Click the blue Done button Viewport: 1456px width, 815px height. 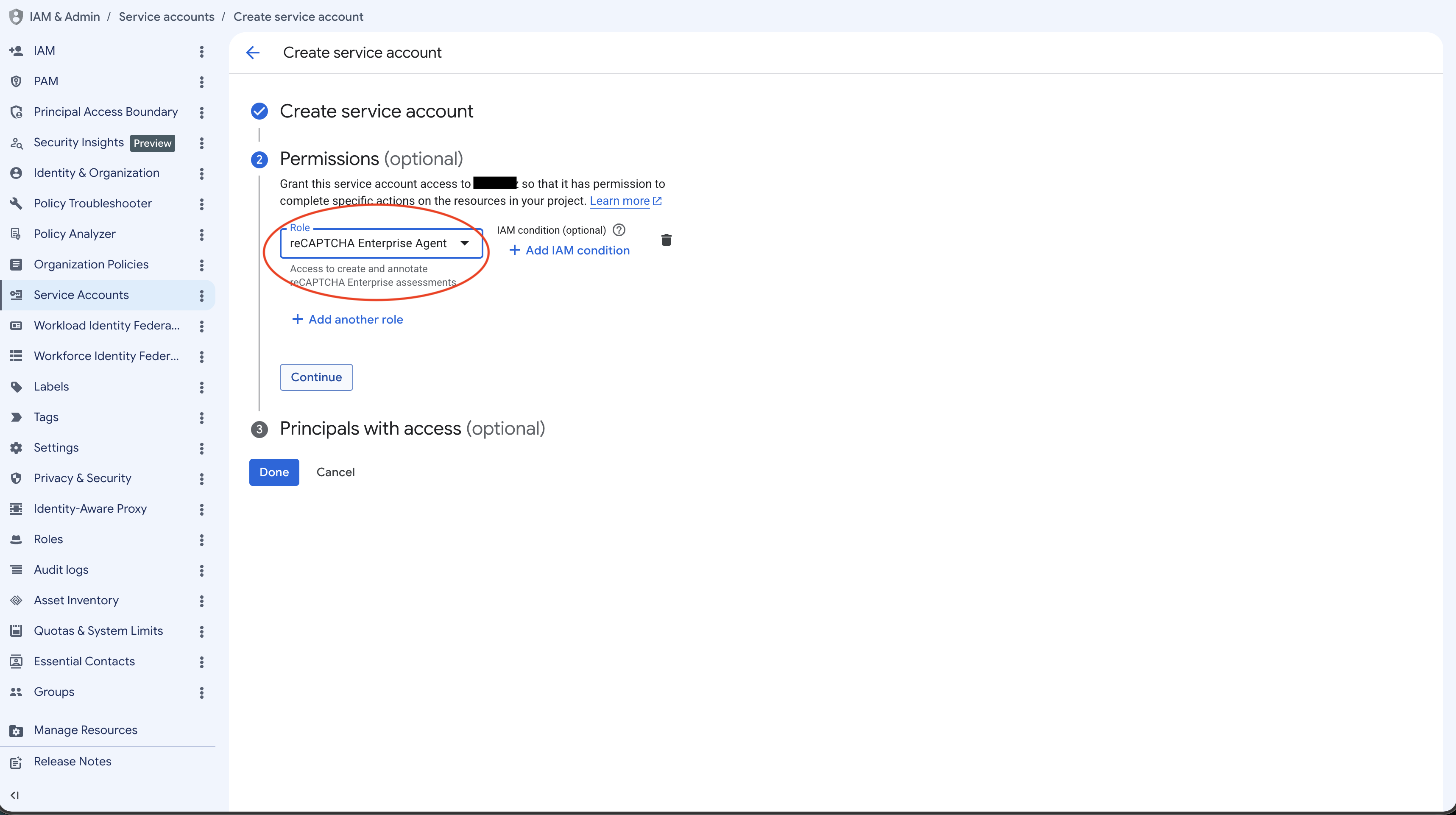tap(274, 472)
